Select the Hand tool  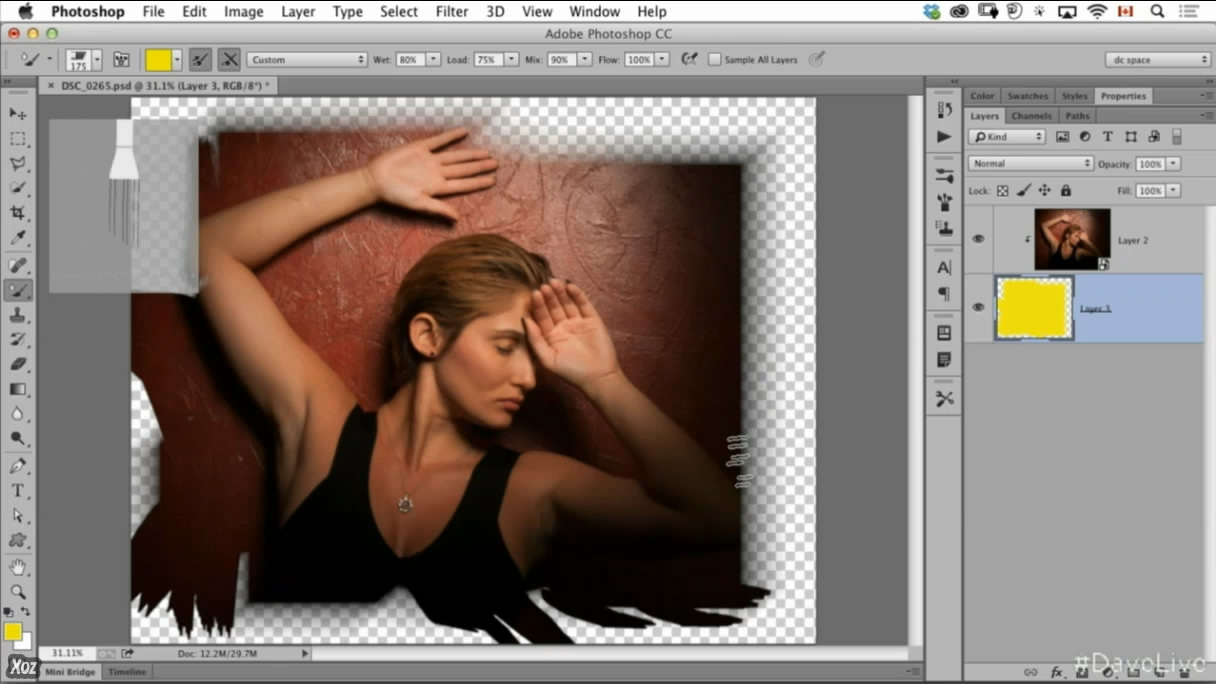pyautogui.click(x=18, y=567)
